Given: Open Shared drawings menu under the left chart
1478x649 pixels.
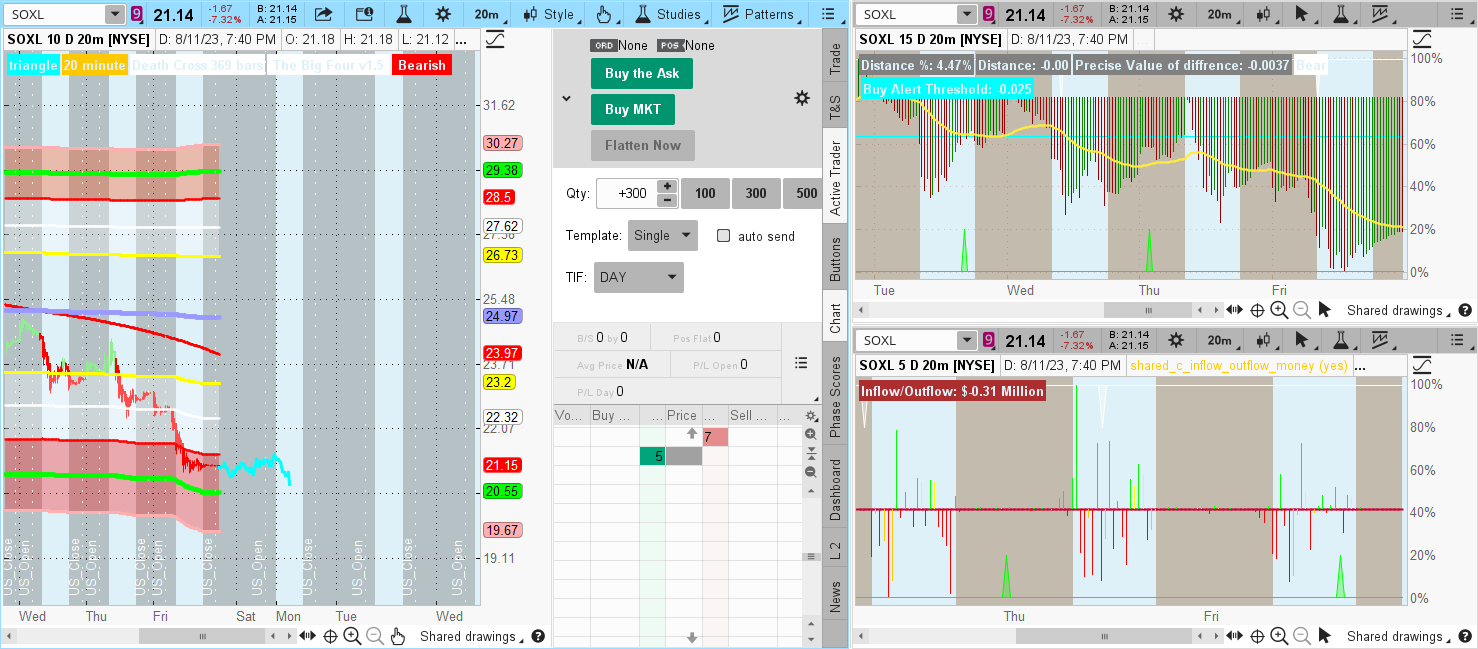Looking at the screenshot, I should 471,636.
